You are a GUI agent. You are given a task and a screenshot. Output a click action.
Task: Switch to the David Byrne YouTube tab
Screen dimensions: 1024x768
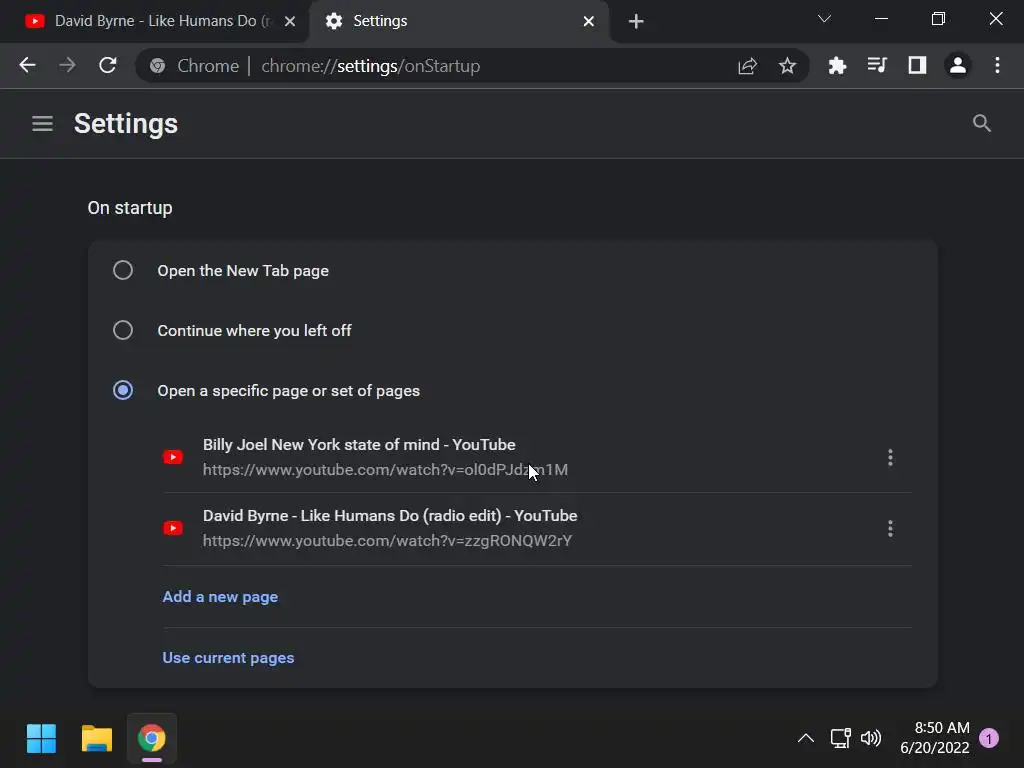tap(155, 22)
